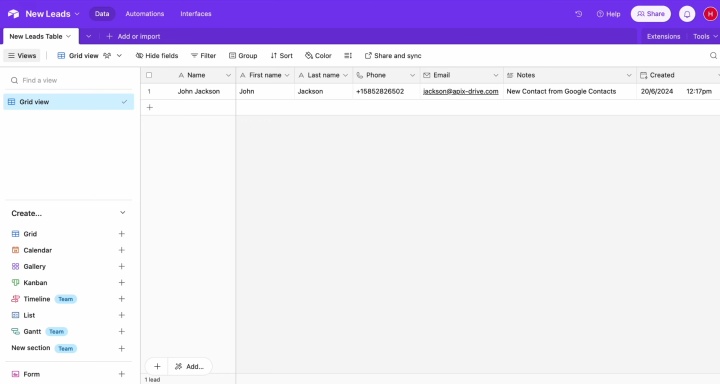Click the Form icon under Create
This screenshot has width=720, height=384.
tap(15, 374)
